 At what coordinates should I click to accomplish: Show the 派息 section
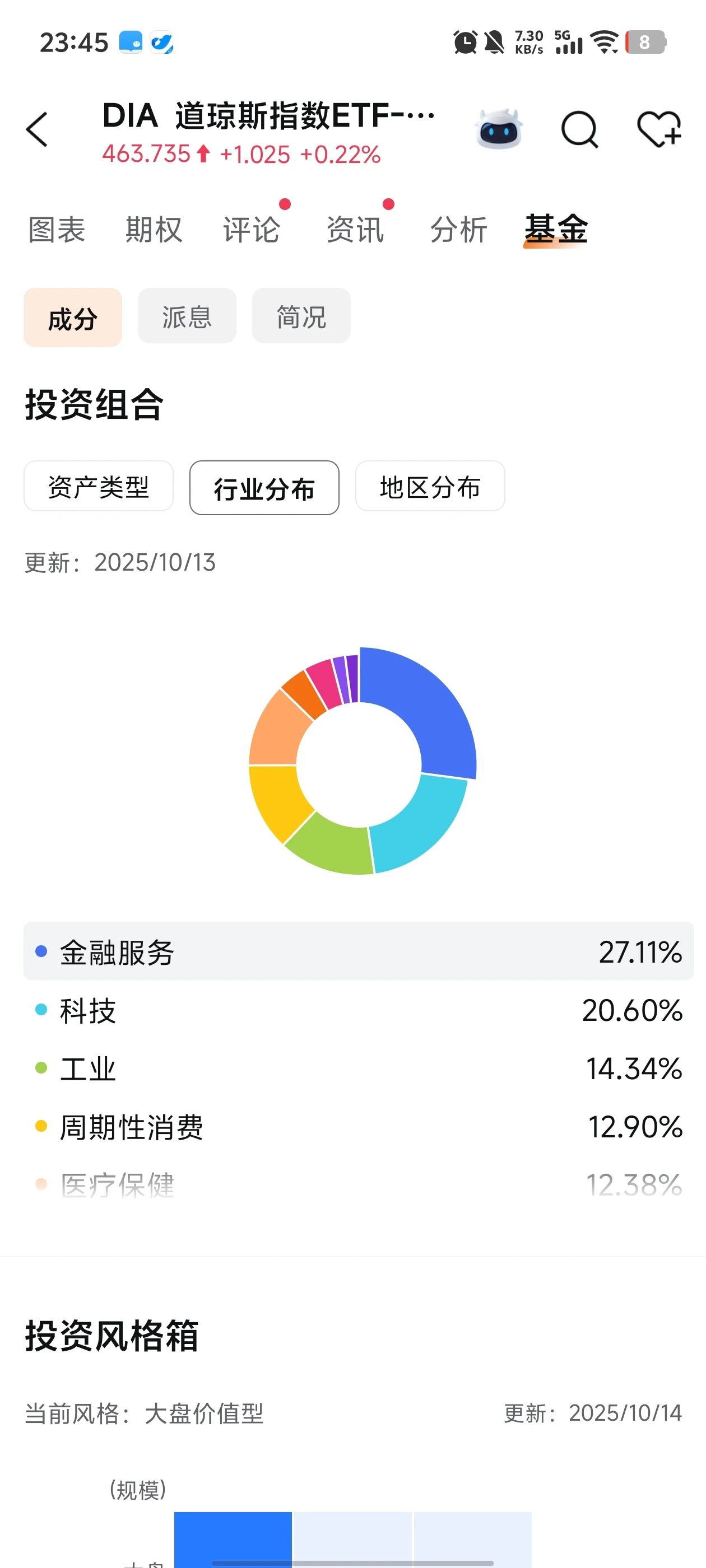(x=187, y=316)
